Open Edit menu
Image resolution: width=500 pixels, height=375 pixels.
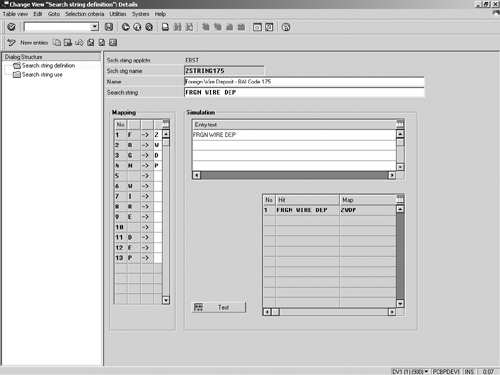[x=38, y=14]
